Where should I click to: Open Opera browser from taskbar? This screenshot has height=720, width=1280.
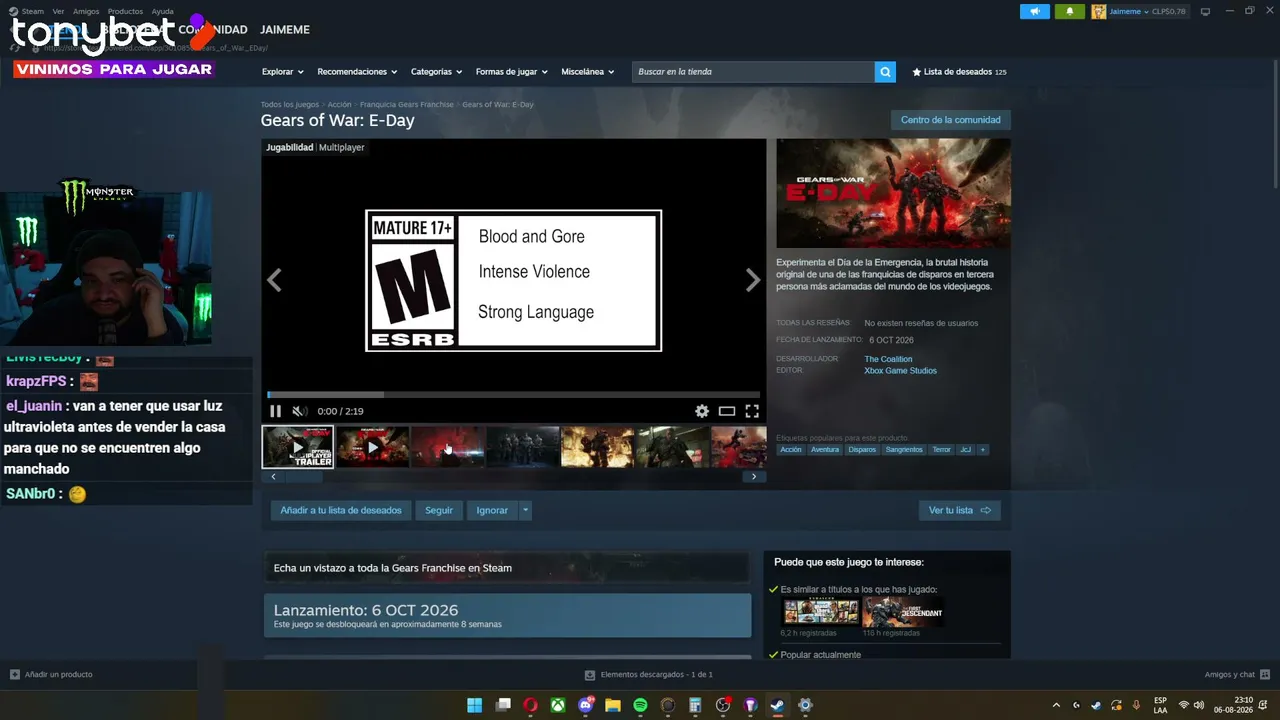coord(530,705)
